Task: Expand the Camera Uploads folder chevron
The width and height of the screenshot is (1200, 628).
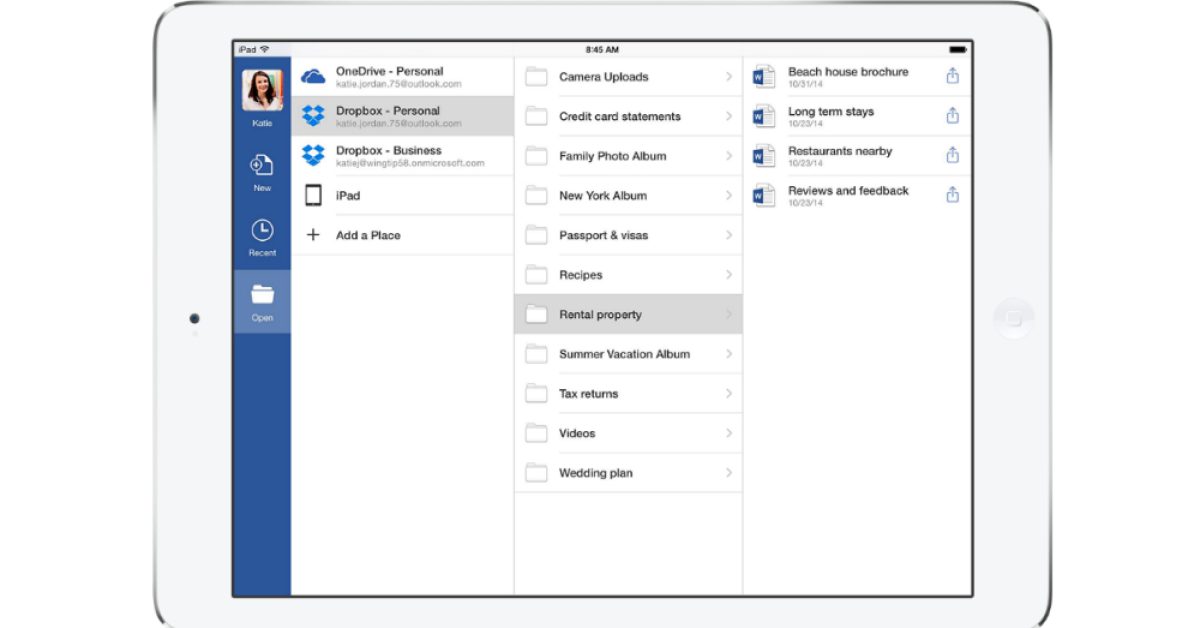Action: point(729,77)
